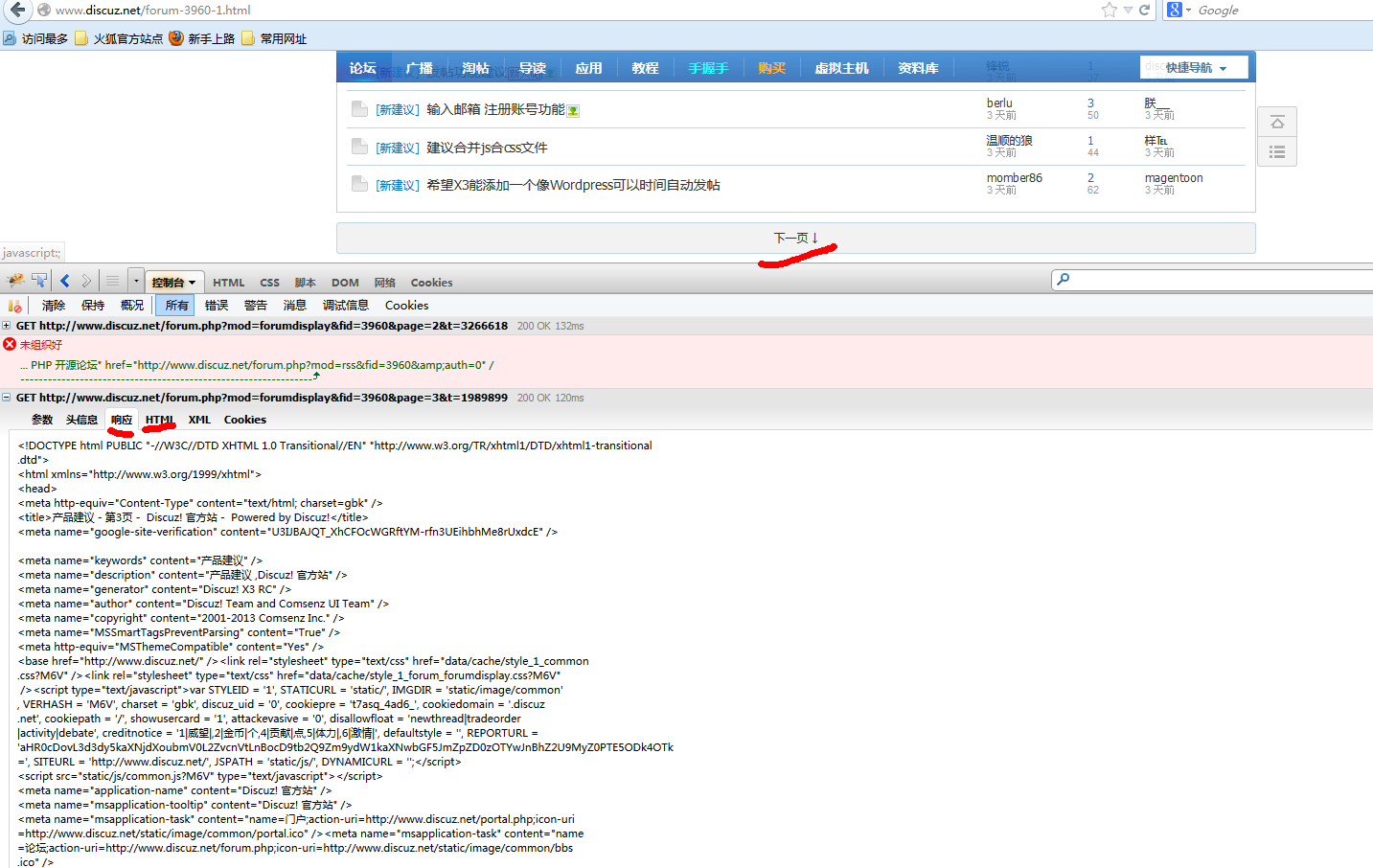Open the 控制台 panel tab options menu
The height and width of the screenshot is (868, 1373).
[x=193, y=283]
